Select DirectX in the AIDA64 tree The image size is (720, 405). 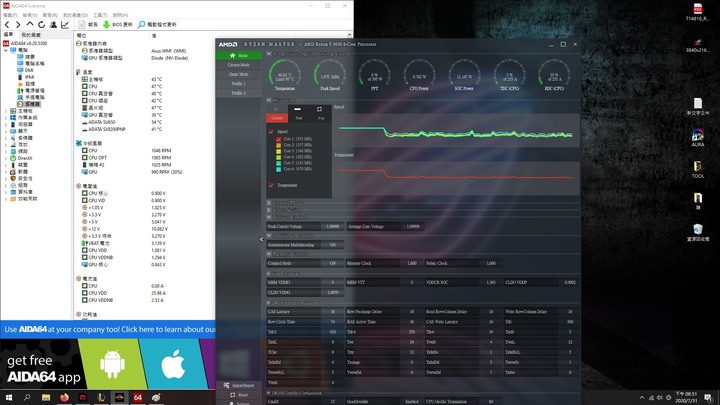coord(25,158)
